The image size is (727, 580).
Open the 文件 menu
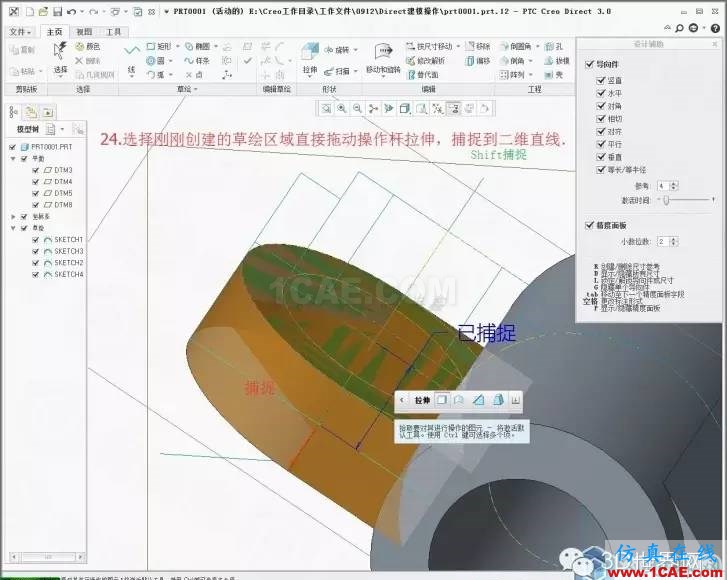20,32
